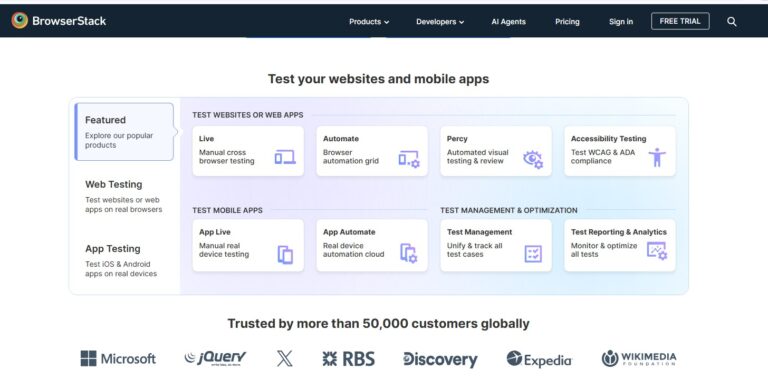This screenshot has width=768, height=379.
Task: Click 'Automated visual testing & review' description
Action: [x=478, y=157]
